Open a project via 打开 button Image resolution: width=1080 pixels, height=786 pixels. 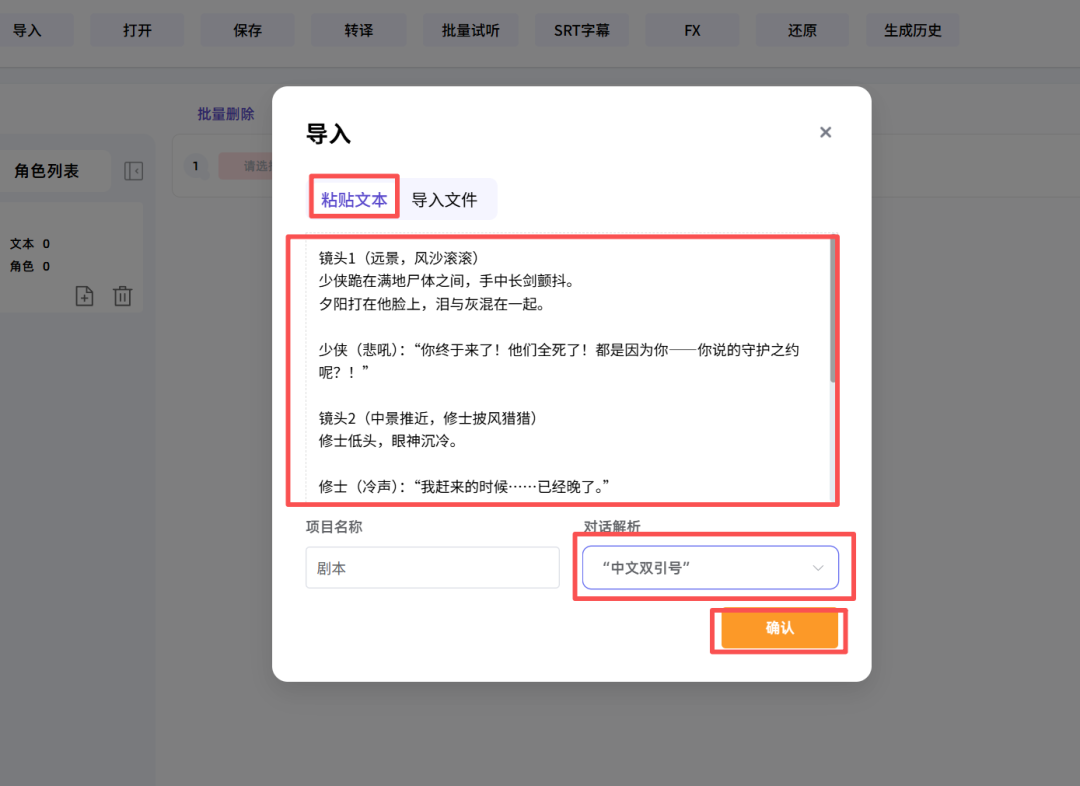[x=136, y=30]
